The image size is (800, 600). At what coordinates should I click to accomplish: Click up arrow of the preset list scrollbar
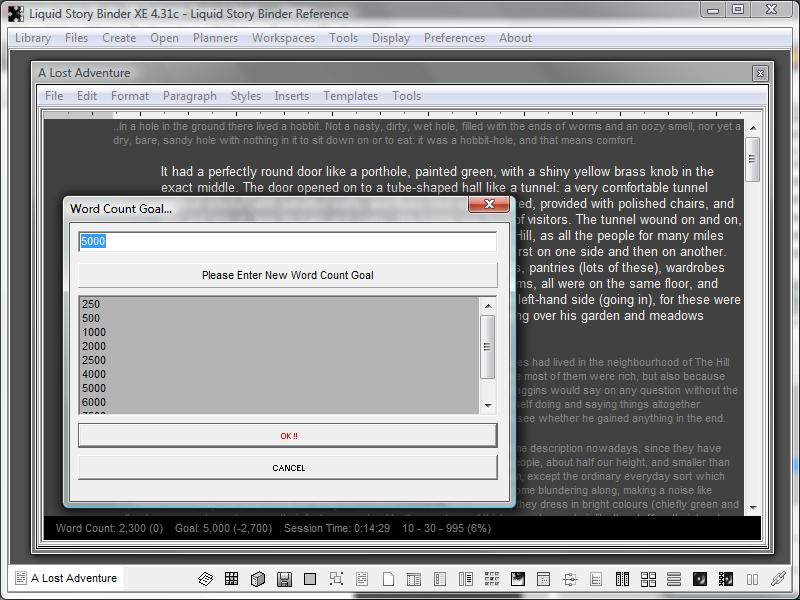(488, 306)
